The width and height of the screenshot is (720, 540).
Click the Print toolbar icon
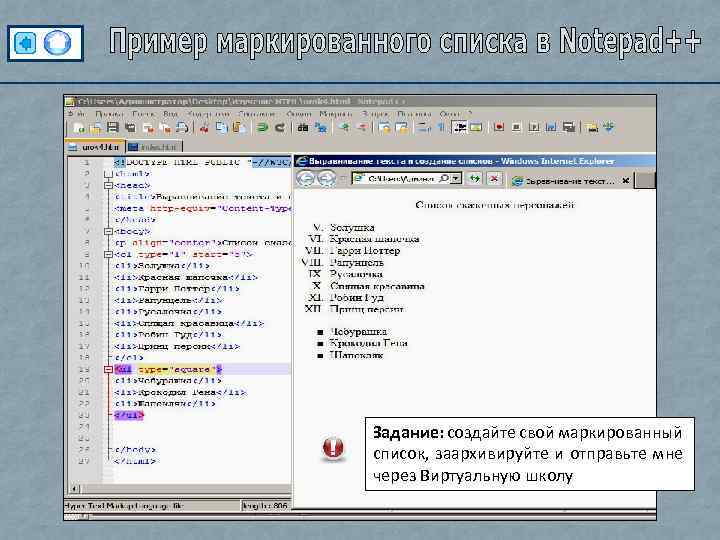click(182, 128)
